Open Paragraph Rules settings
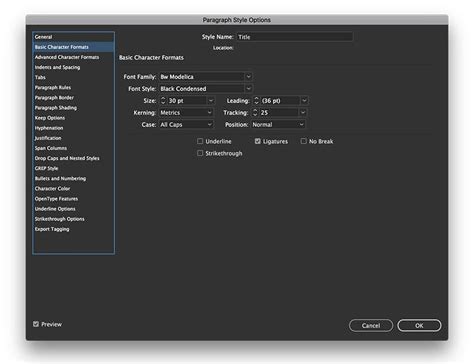The image size is (474, 364). click(x=73, y=88)
